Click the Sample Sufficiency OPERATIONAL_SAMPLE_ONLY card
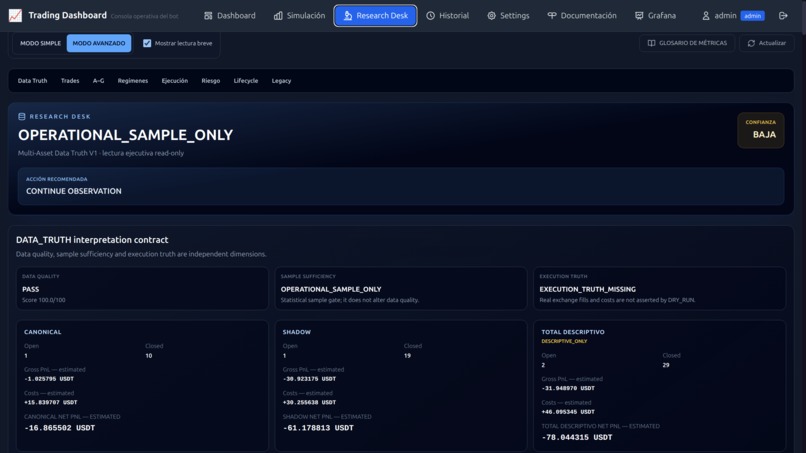This screenshot has height=453, width=806. coord(400,288)
